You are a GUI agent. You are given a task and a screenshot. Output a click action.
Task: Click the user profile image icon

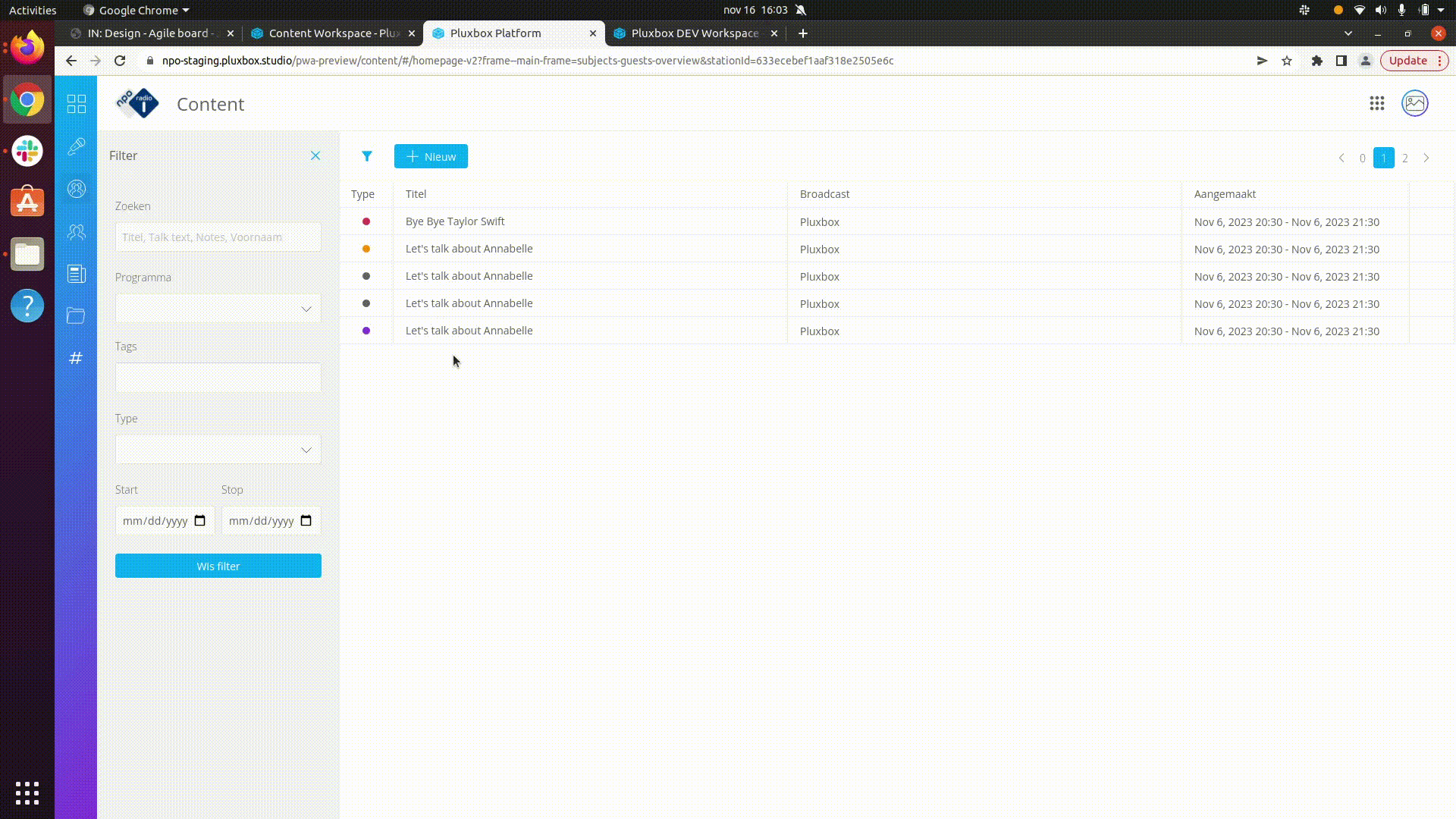(x=1415, y=103)
